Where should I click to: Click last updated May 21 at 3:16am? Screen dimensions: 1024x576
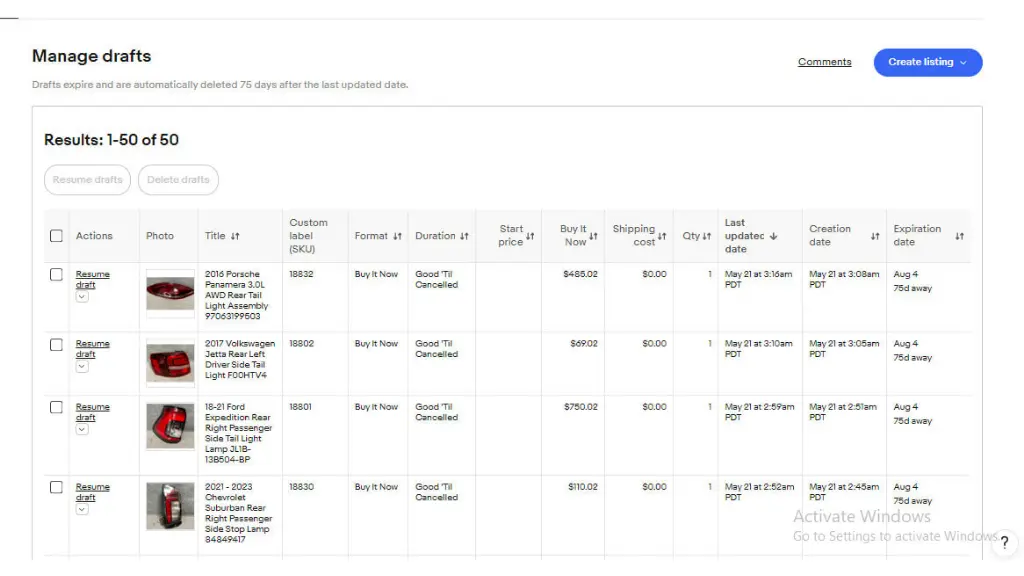[x=758, y=280]
